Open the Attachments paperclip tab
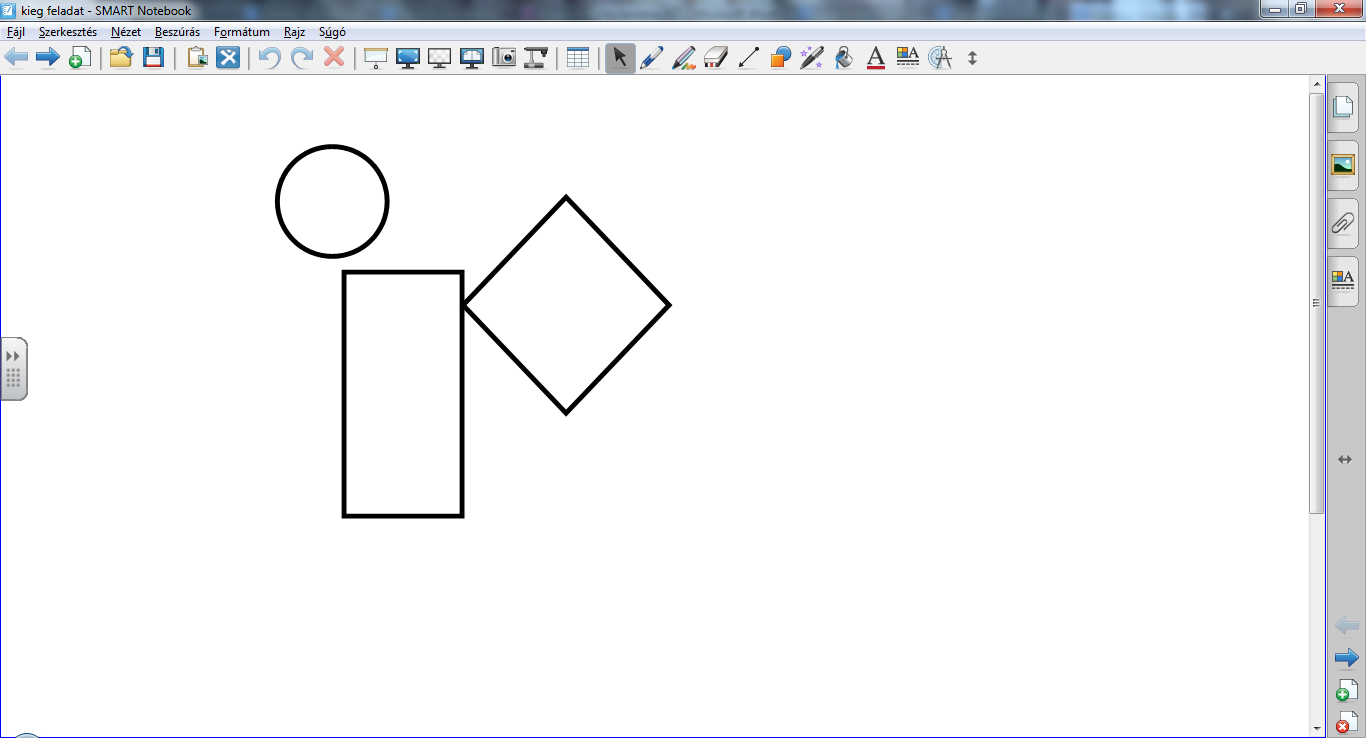This screenshot has height=738, width=1366. [x=1343, y=223]
